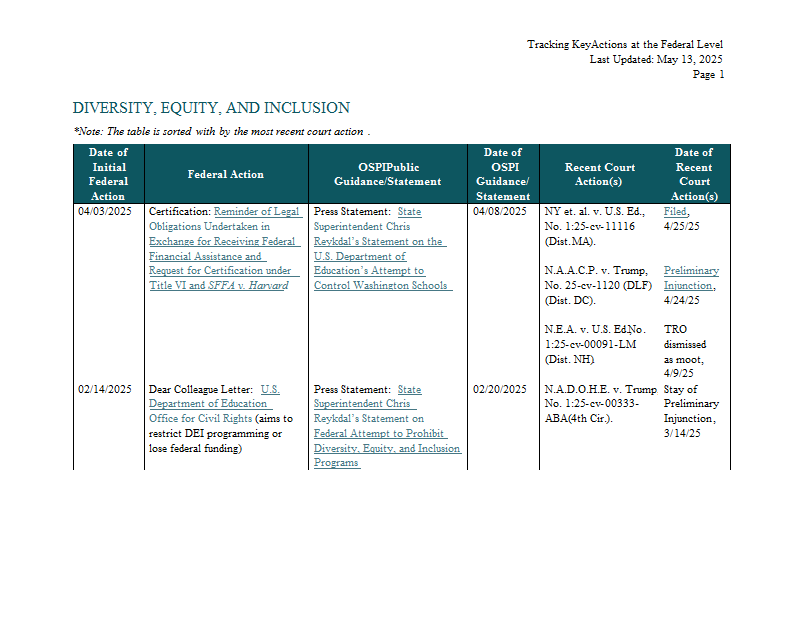
Task: Click the 04/08/2025 OSPI guidance date cell
Action: [x=499, y=211]
